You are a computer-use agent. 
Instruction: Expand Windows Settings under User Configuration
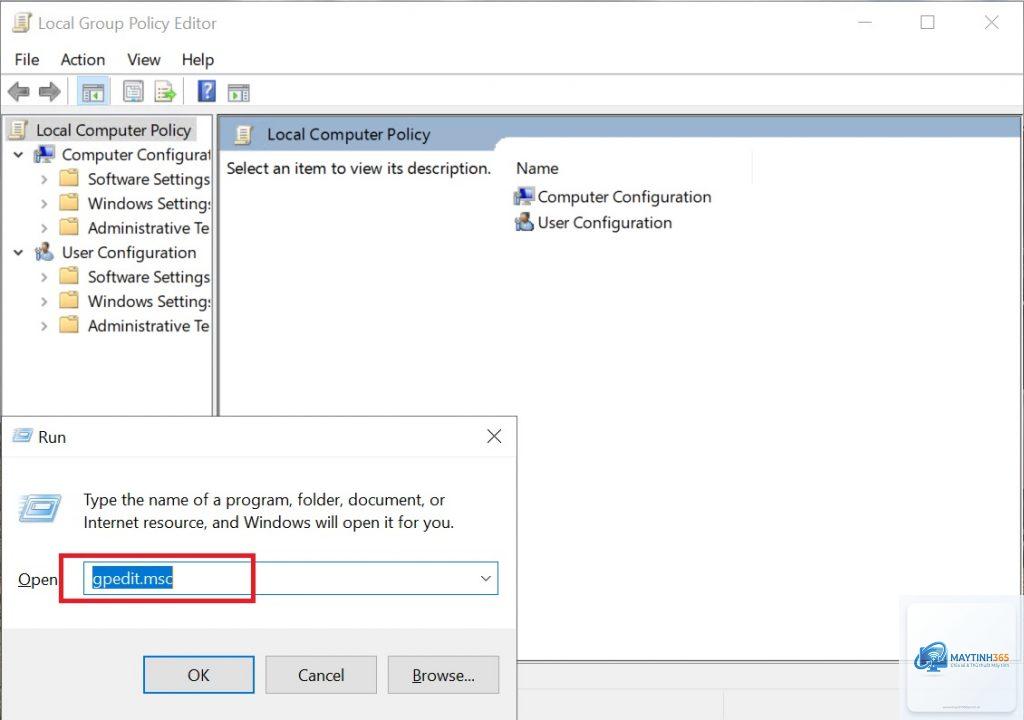click(x=44, y=301)
